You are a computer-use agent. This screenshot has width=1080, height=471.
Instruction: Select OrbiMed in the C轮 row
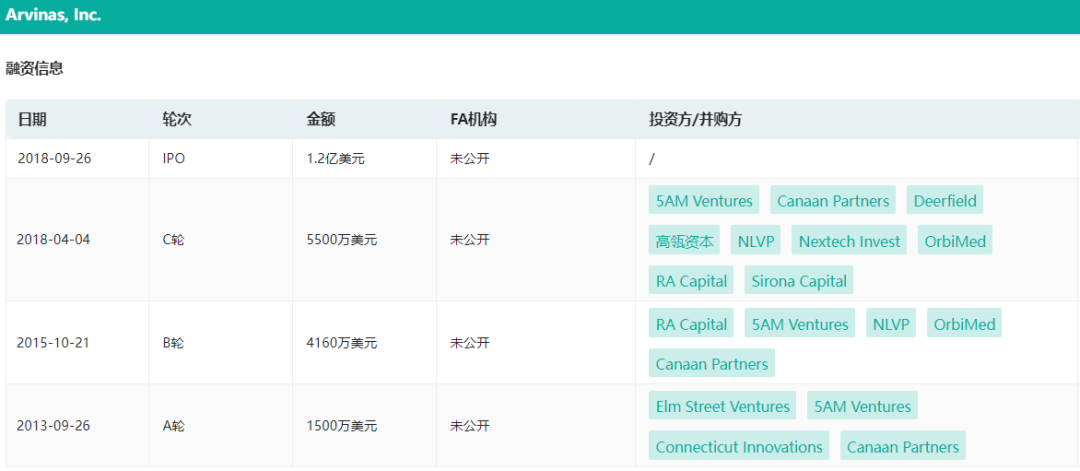tap(954, 241)
